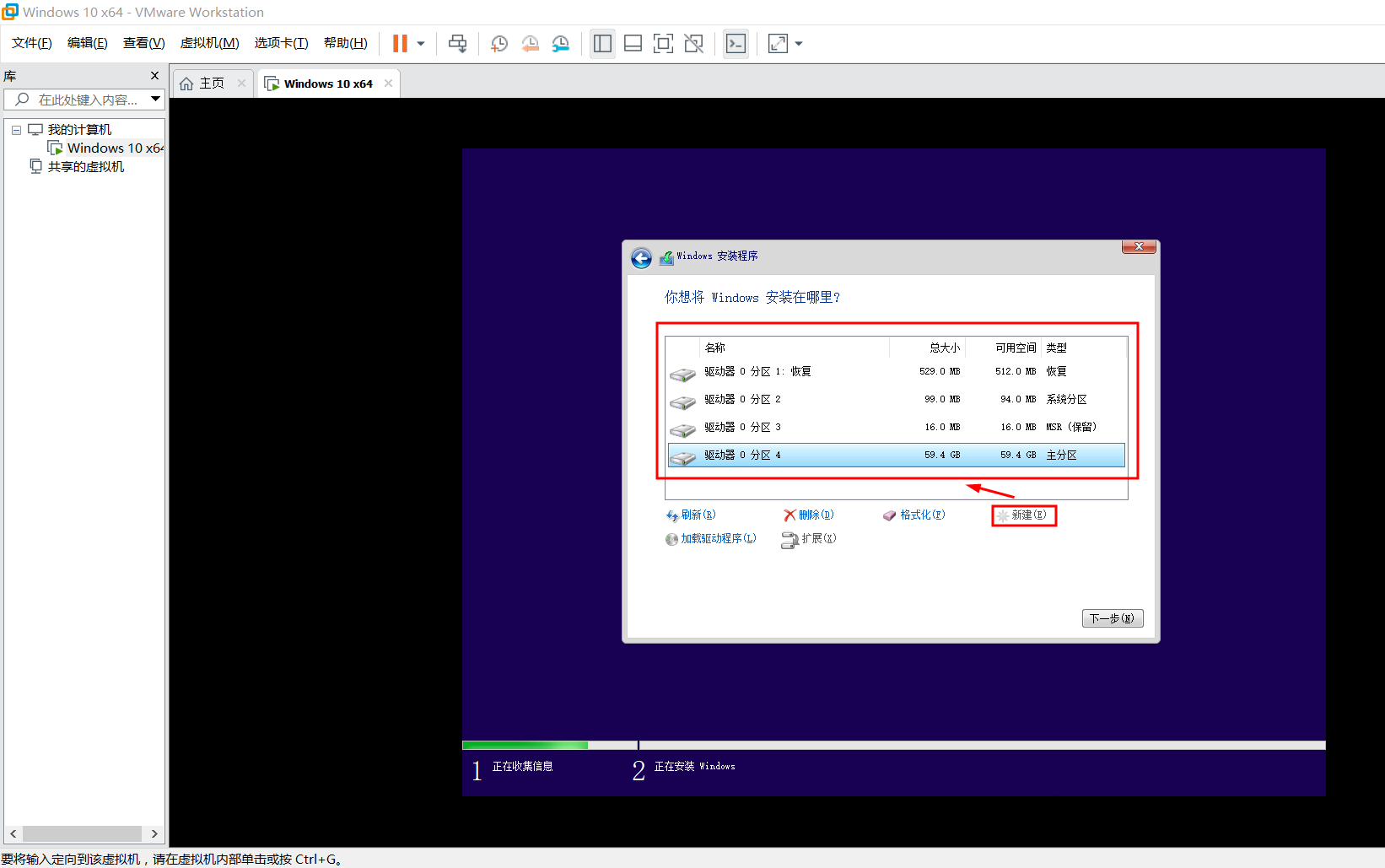Image resolution: width=1385 pixels, height=868 pixels.
Task: Click the 扩展(X) link
Action: 809,538
